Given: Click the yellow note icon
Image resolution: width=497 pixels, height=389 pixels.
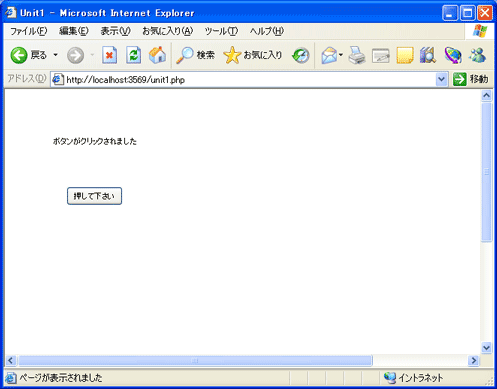Looking at the screenshot, I should pyautogui.click(x=405, y=55).
